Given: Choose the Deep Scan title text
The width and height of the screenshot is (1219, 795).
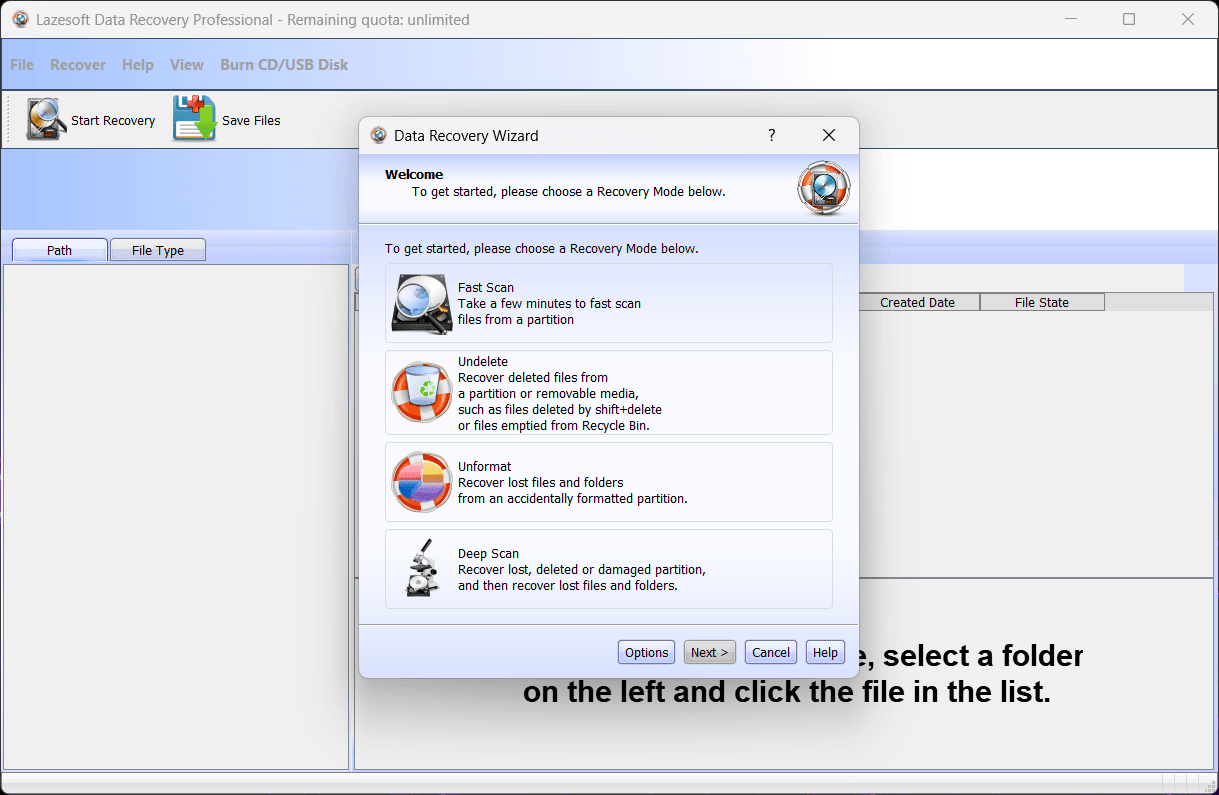Looking at the screenshot, I should point(488,553).
